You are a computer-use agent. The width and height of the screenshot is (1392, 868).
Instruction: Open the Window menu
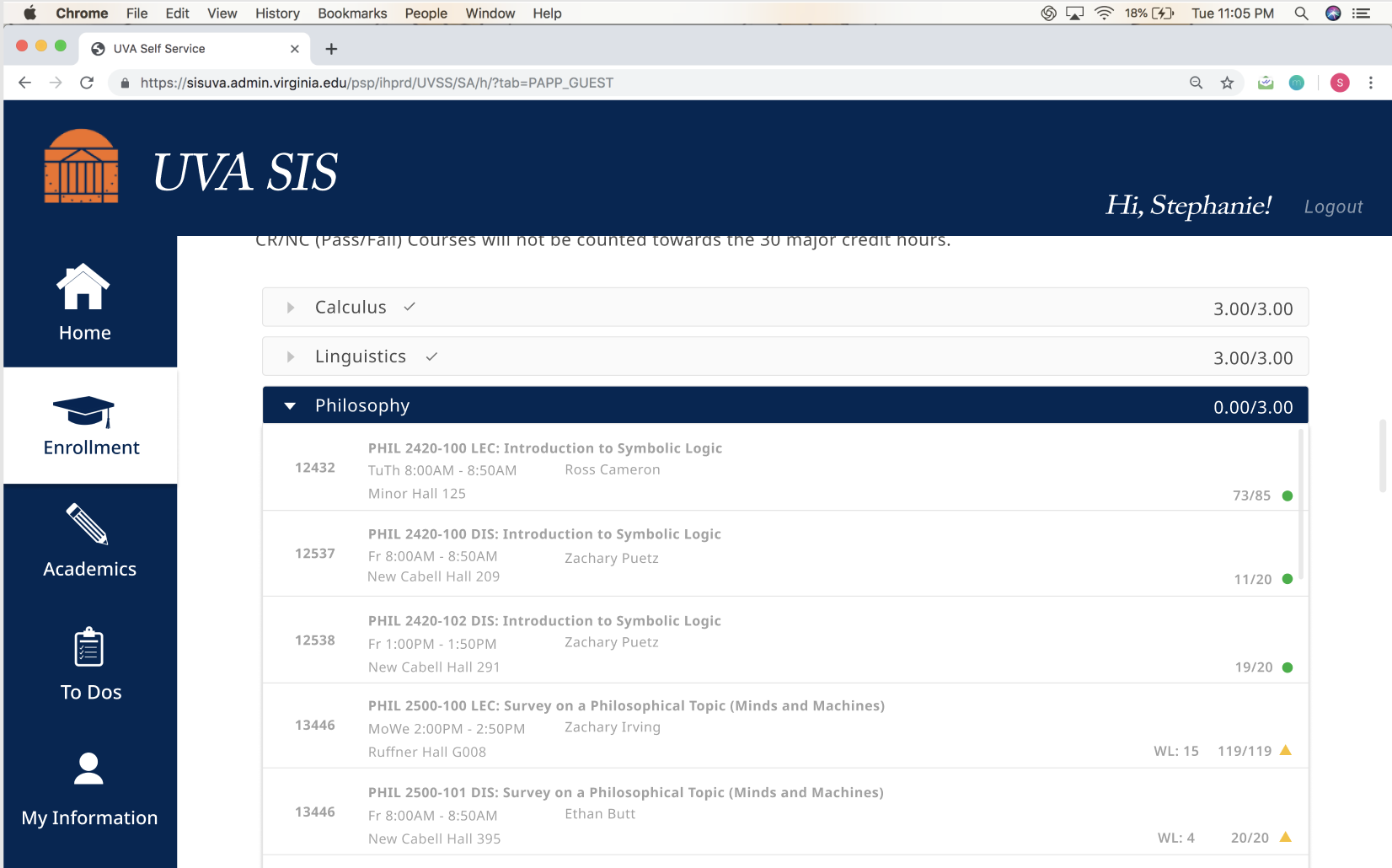tap(490, 13)
